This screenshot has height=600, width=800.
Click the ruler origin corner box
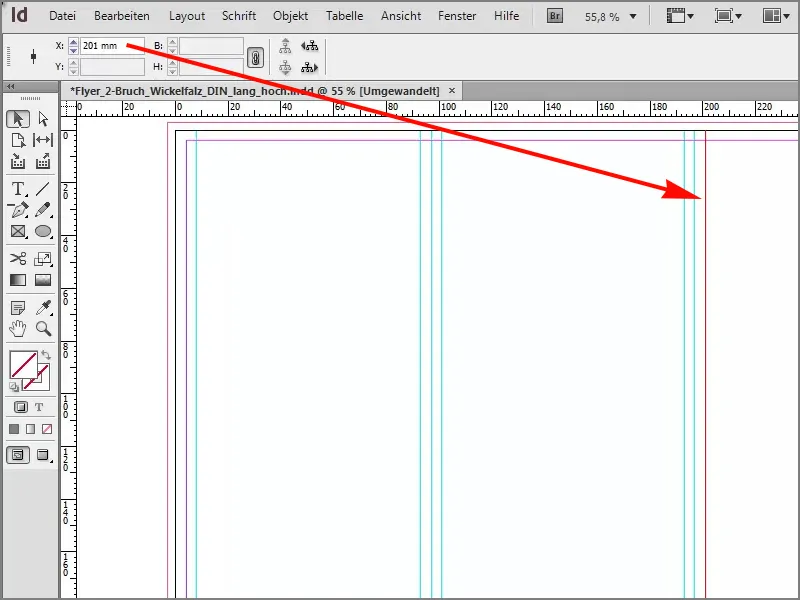[68, 108]
